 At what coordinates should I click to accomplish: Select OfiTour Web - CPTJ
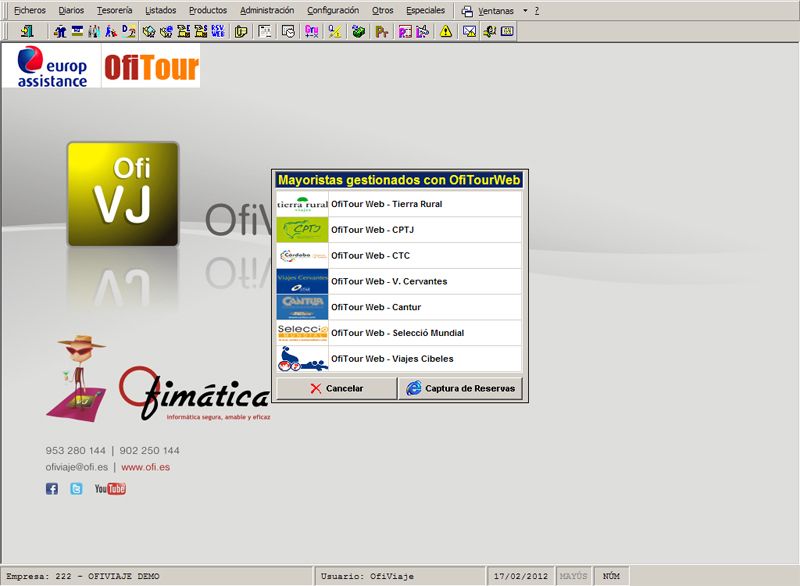399,230
